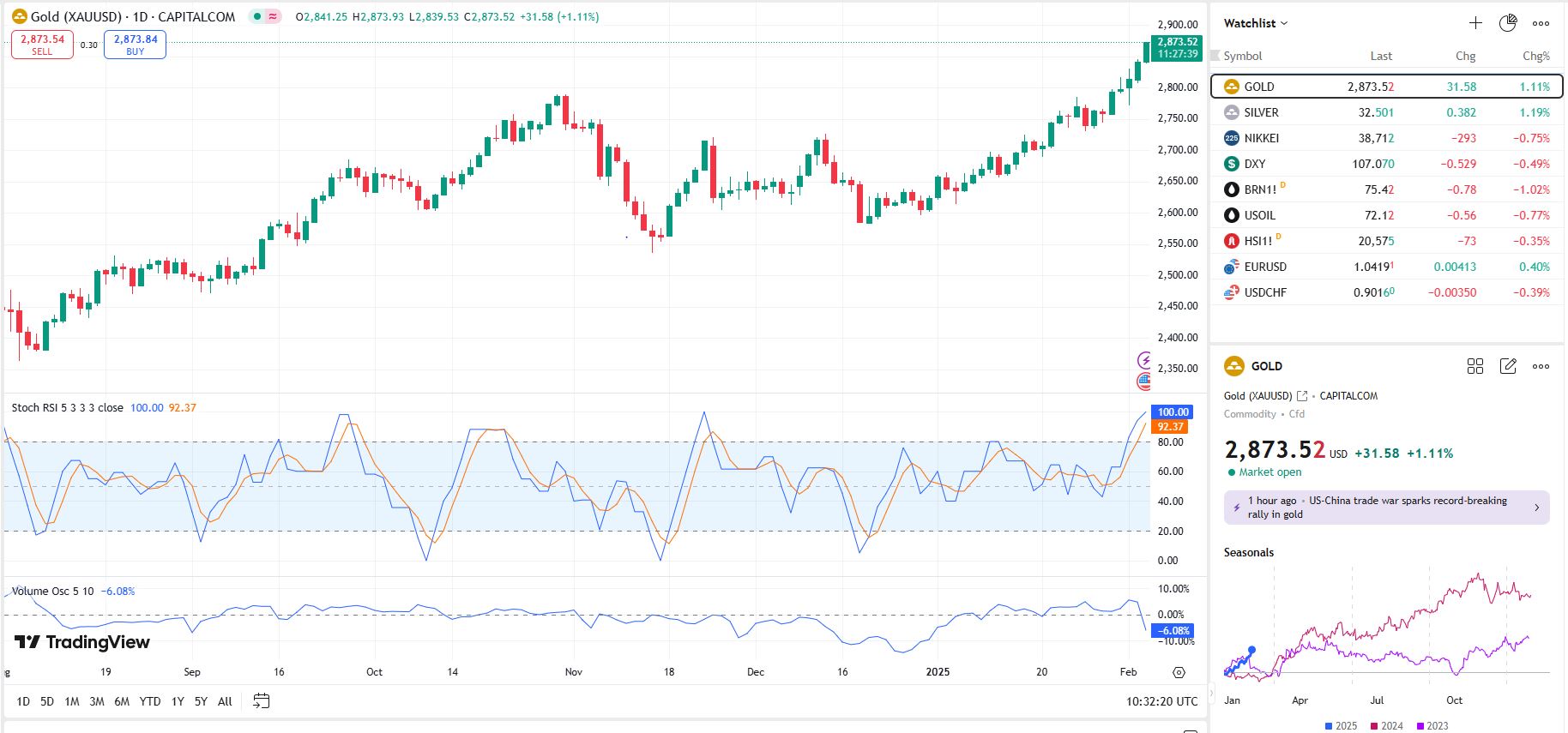Open the note edit icon beside GOLD

pyautogui.click(x=1507, y=366)
